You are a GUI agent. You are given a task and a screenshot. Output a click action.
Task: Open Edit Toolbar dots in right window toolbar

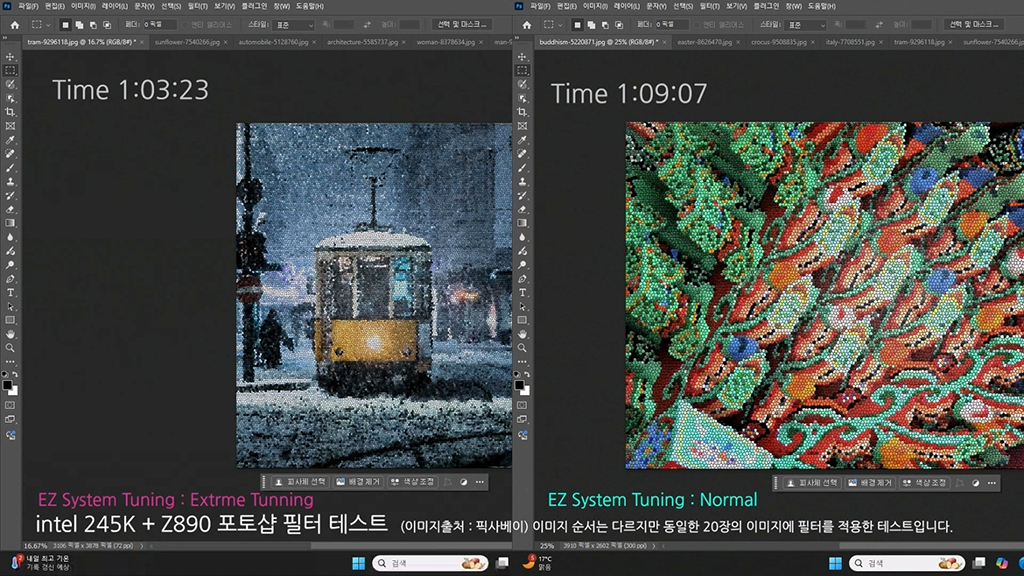[522, 362]
